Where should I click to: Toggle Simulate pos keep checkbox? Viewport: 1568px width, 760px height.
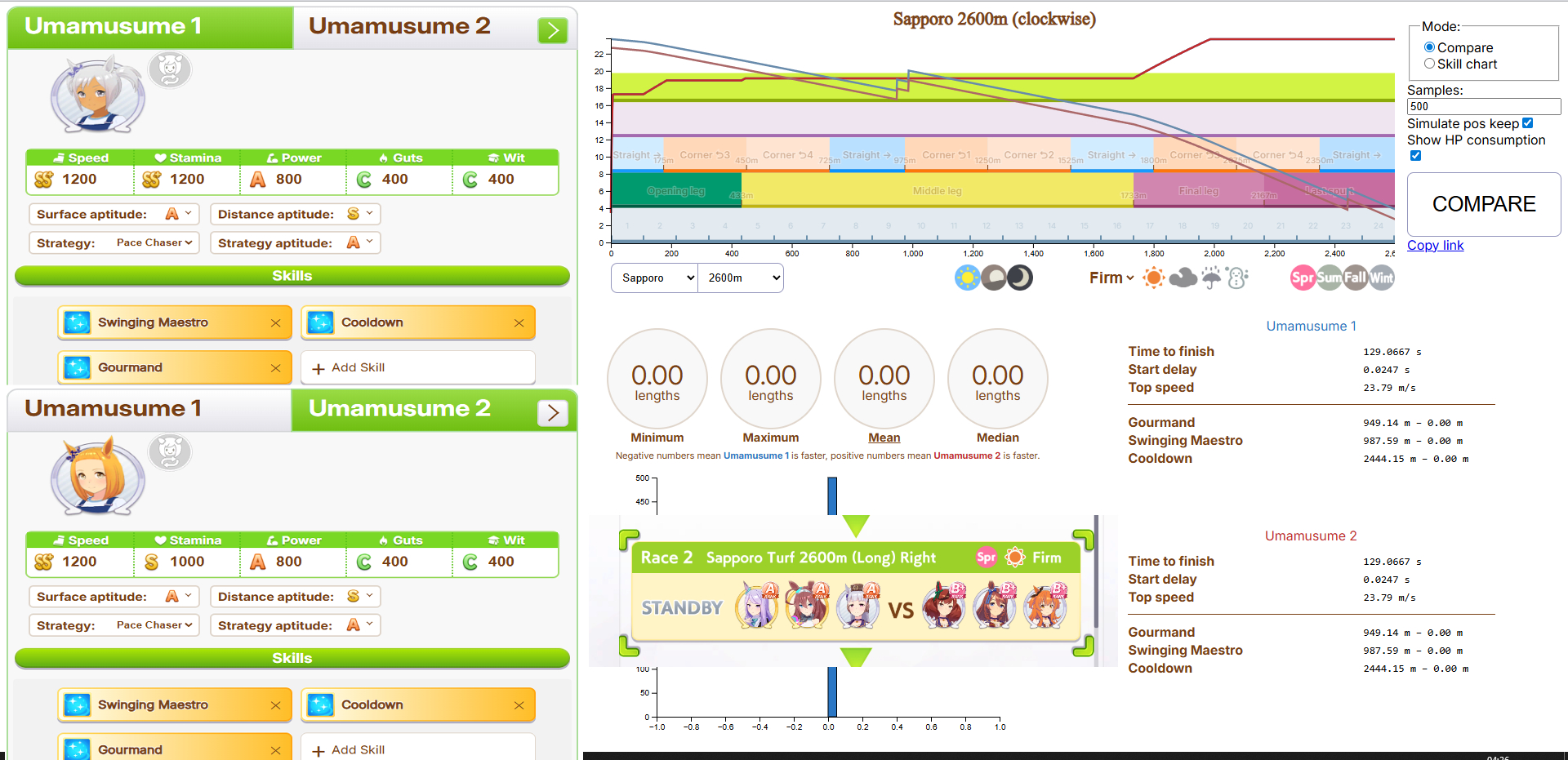coord(1528,123)
